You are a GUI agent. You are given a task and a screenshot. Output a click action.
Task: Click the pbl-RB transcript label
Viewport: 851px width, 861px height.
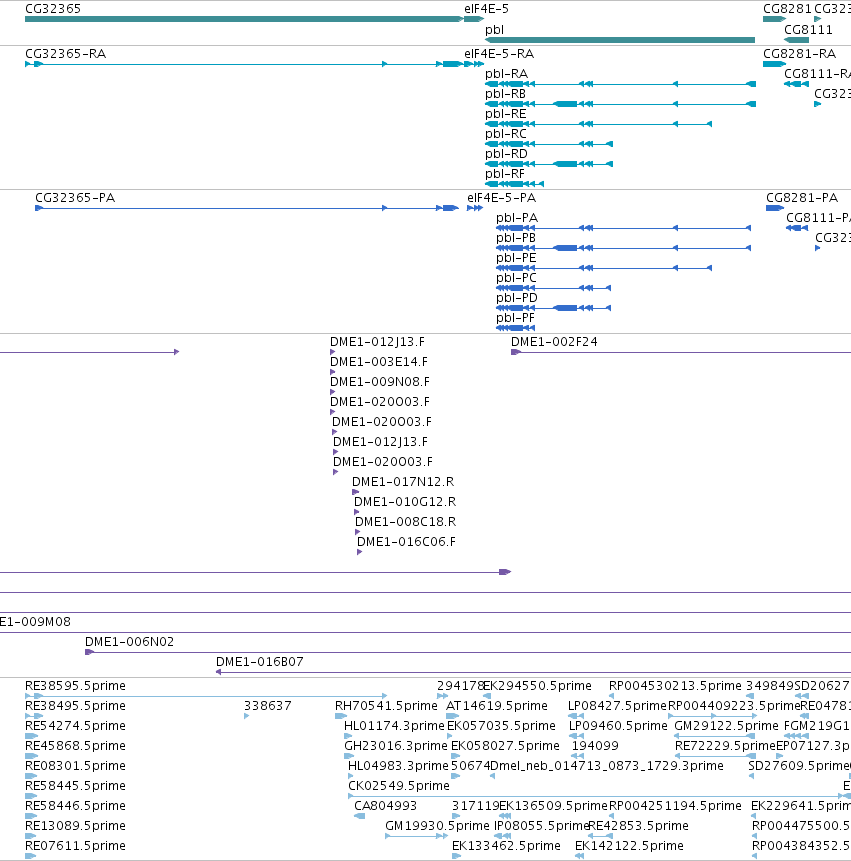tap(506, 94)
